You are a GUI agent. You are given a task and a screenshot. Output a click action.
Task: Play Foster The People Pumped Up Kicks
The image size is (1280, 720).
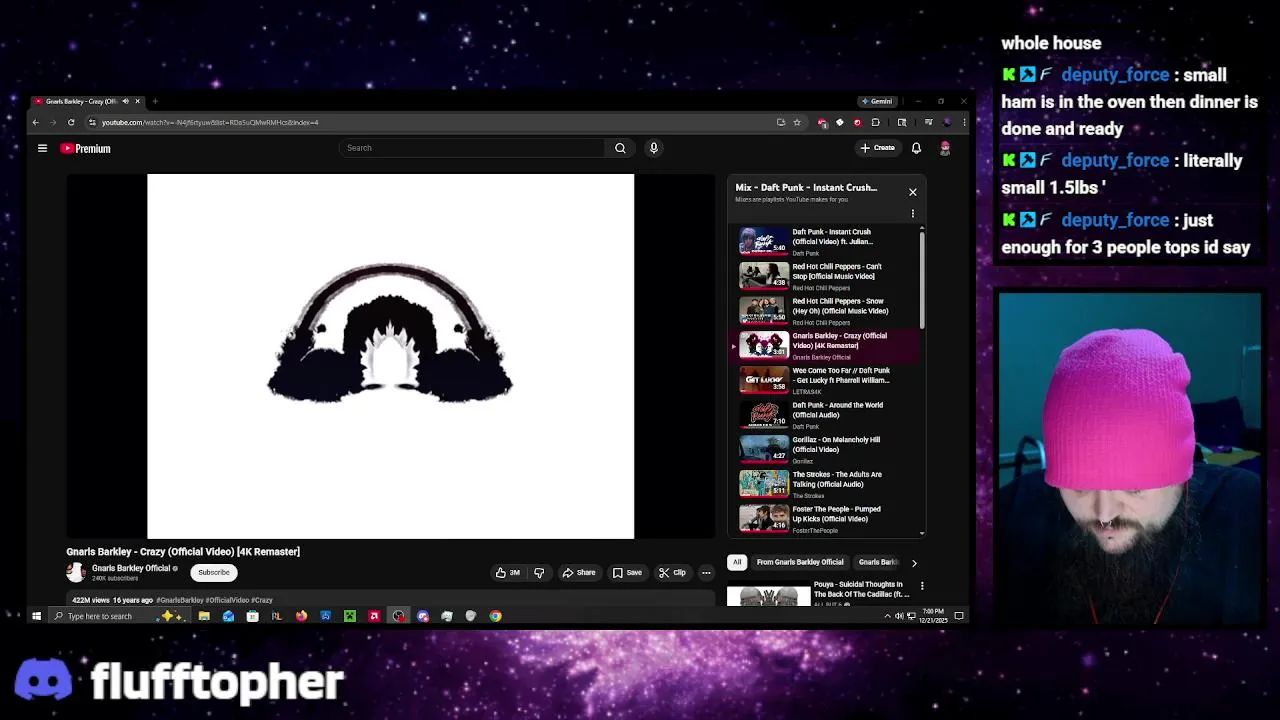[x=826, y=518]
